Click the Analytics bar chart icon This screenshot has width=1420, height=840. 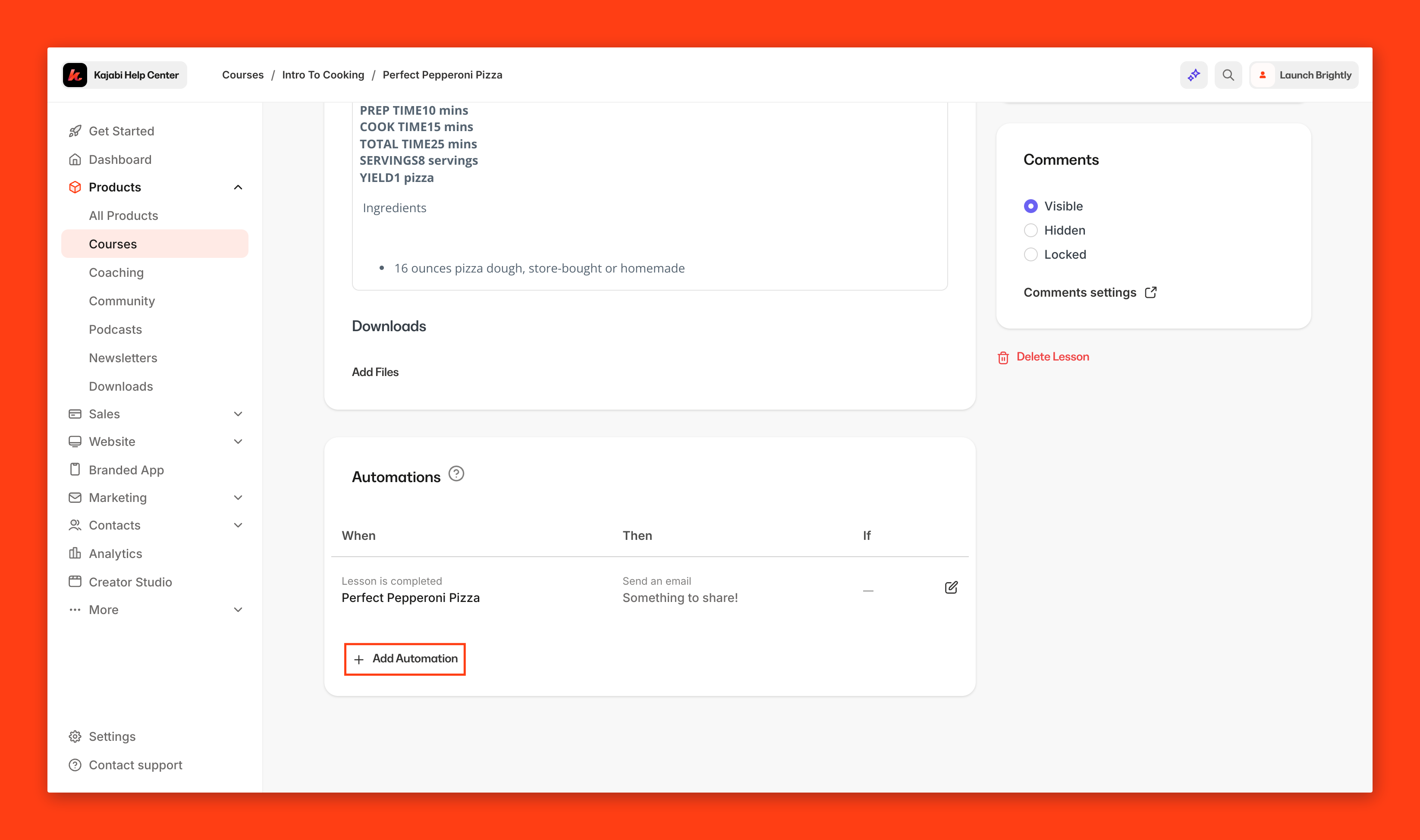point(75,553)
